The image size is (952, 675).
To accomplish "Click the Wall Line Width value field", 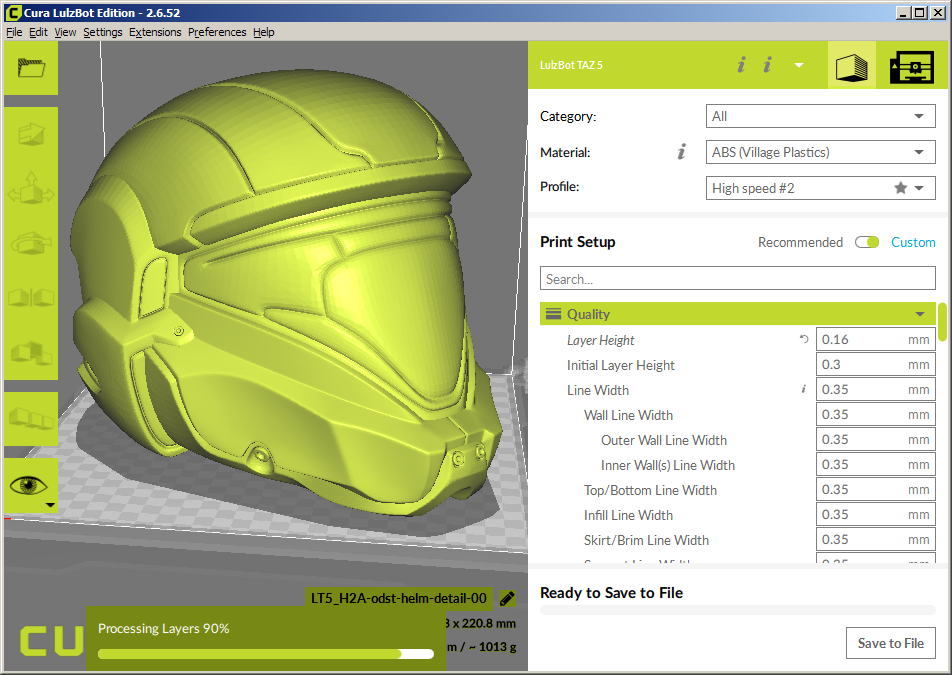I will [876, 415].
